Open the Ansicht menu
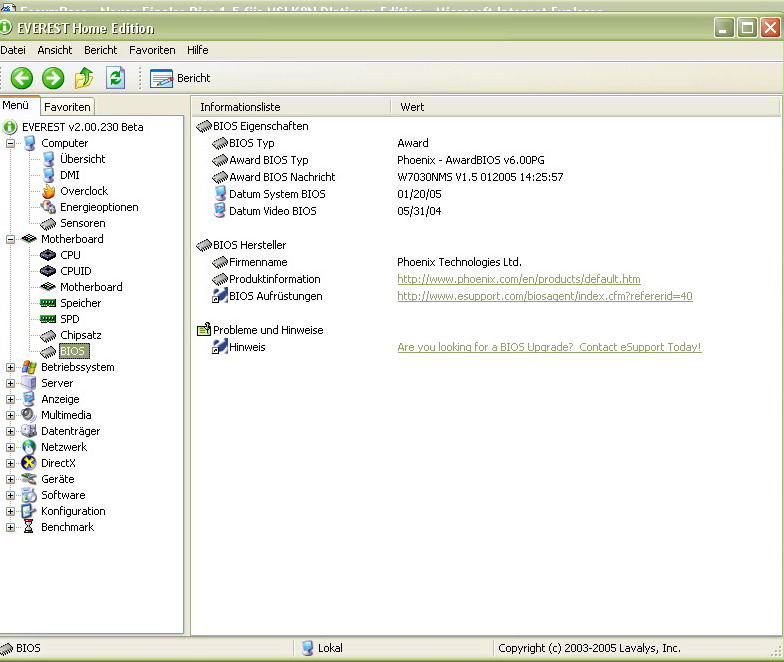Viewport: 784px width, 662px height. (54, 50)
